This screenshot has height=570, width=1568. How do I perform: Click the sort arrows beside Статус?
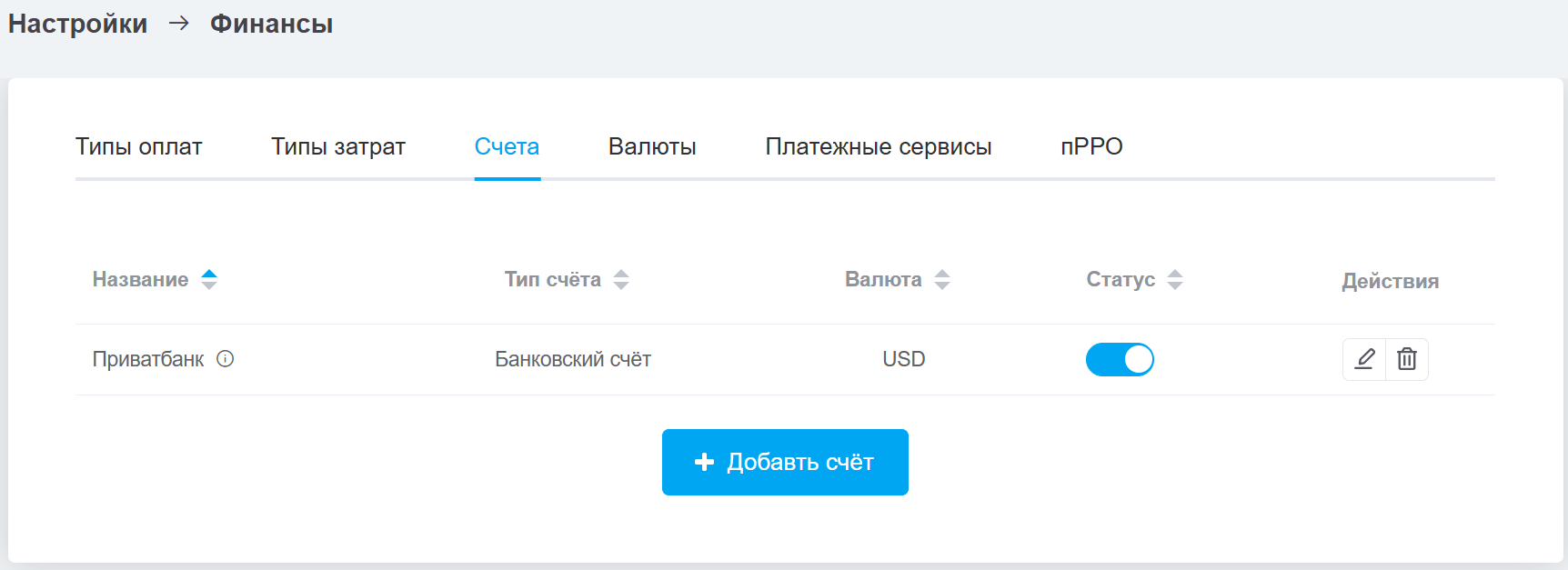[x=1175, y=279]
